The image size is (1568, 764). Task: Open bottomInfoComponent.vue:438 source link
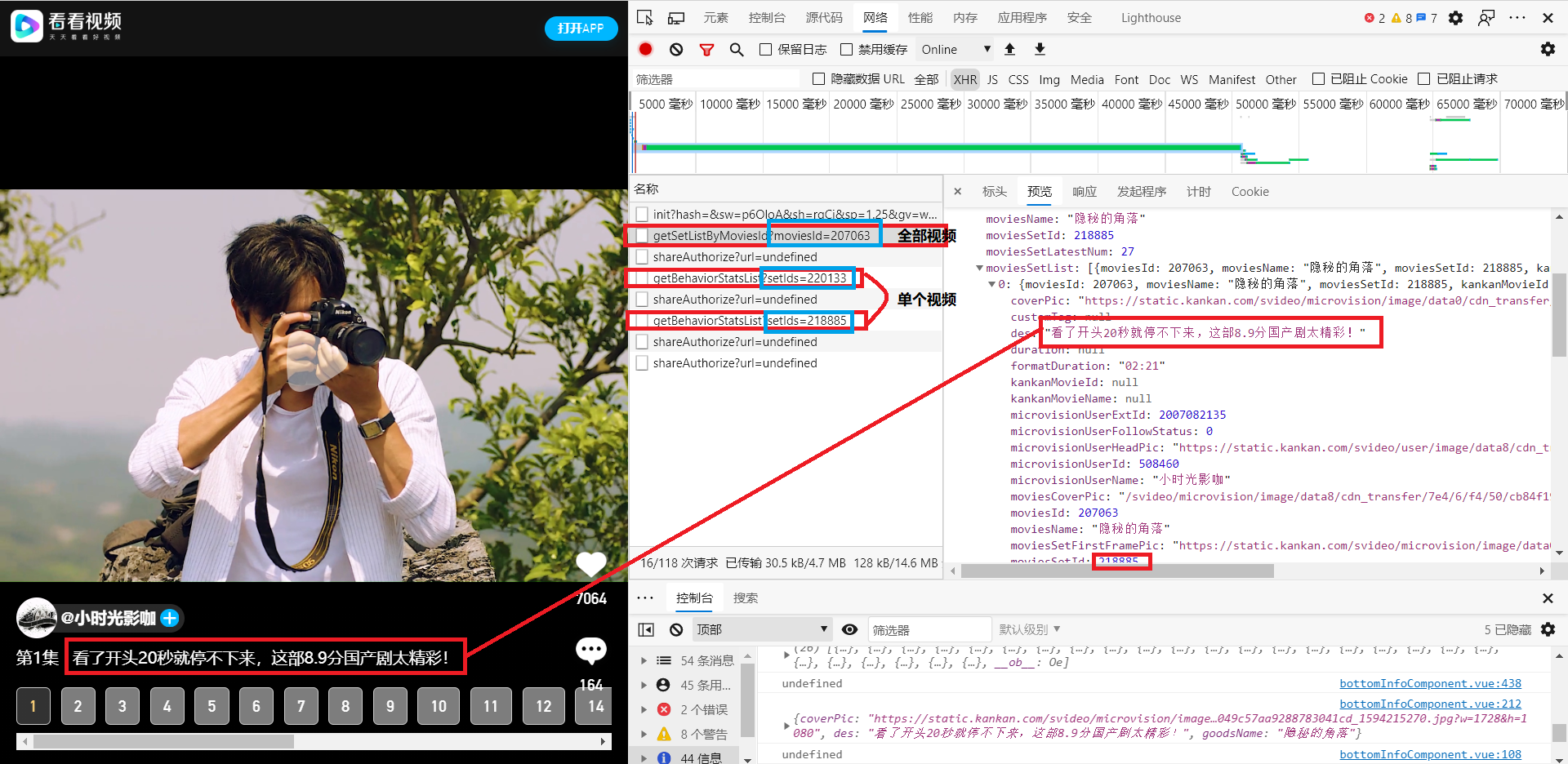pos(1430,683)
